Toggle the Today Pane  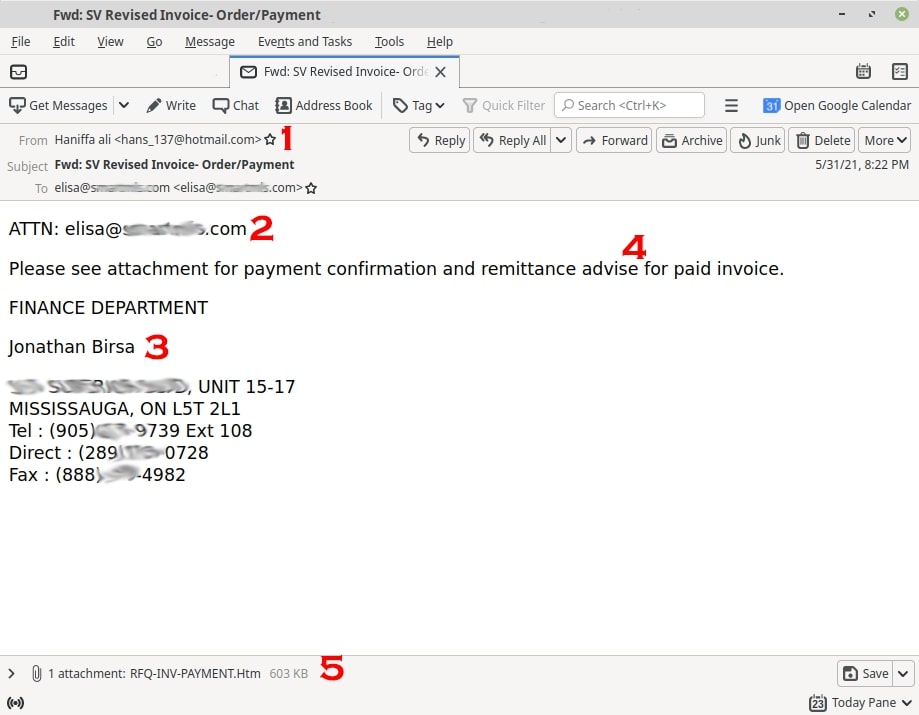860,702
